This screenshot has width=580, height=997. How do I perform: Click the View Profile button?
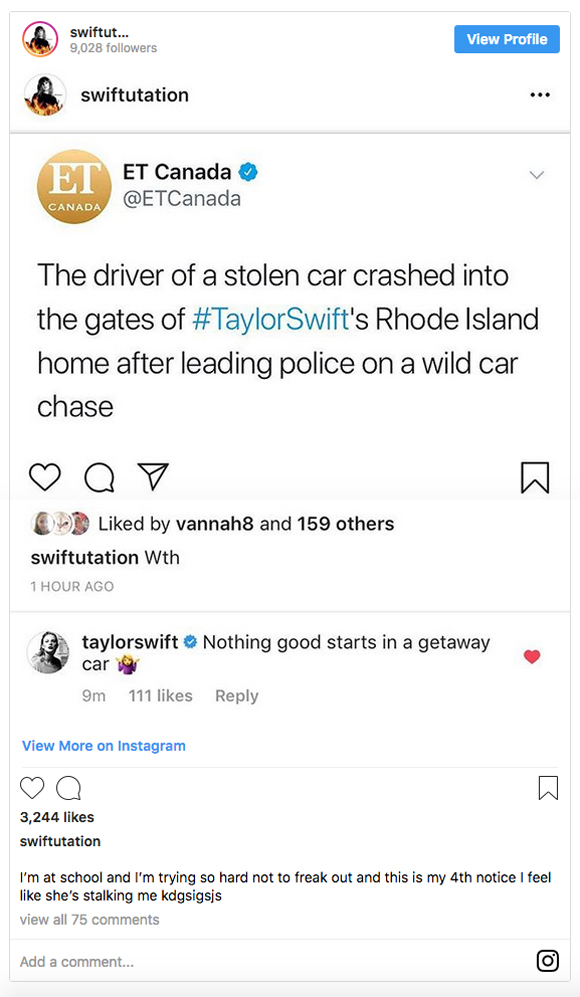pyautogui.click(x=506, y=39)
